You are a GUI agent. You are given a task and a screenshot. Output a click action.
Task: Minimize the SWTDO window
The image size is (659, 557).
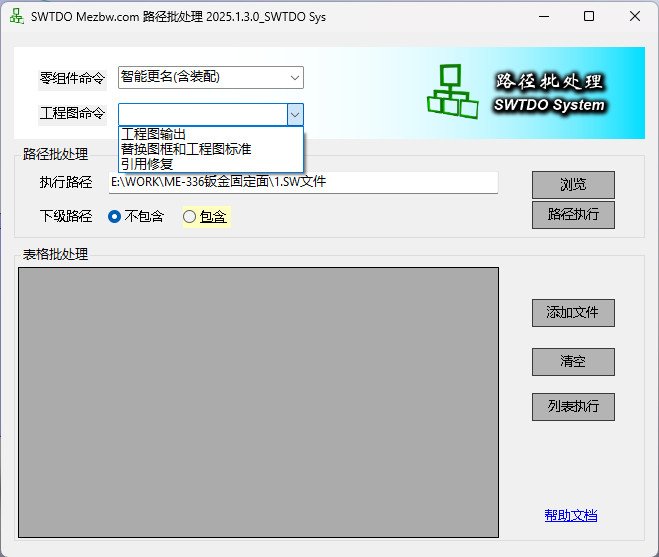[x=543, y=17]
